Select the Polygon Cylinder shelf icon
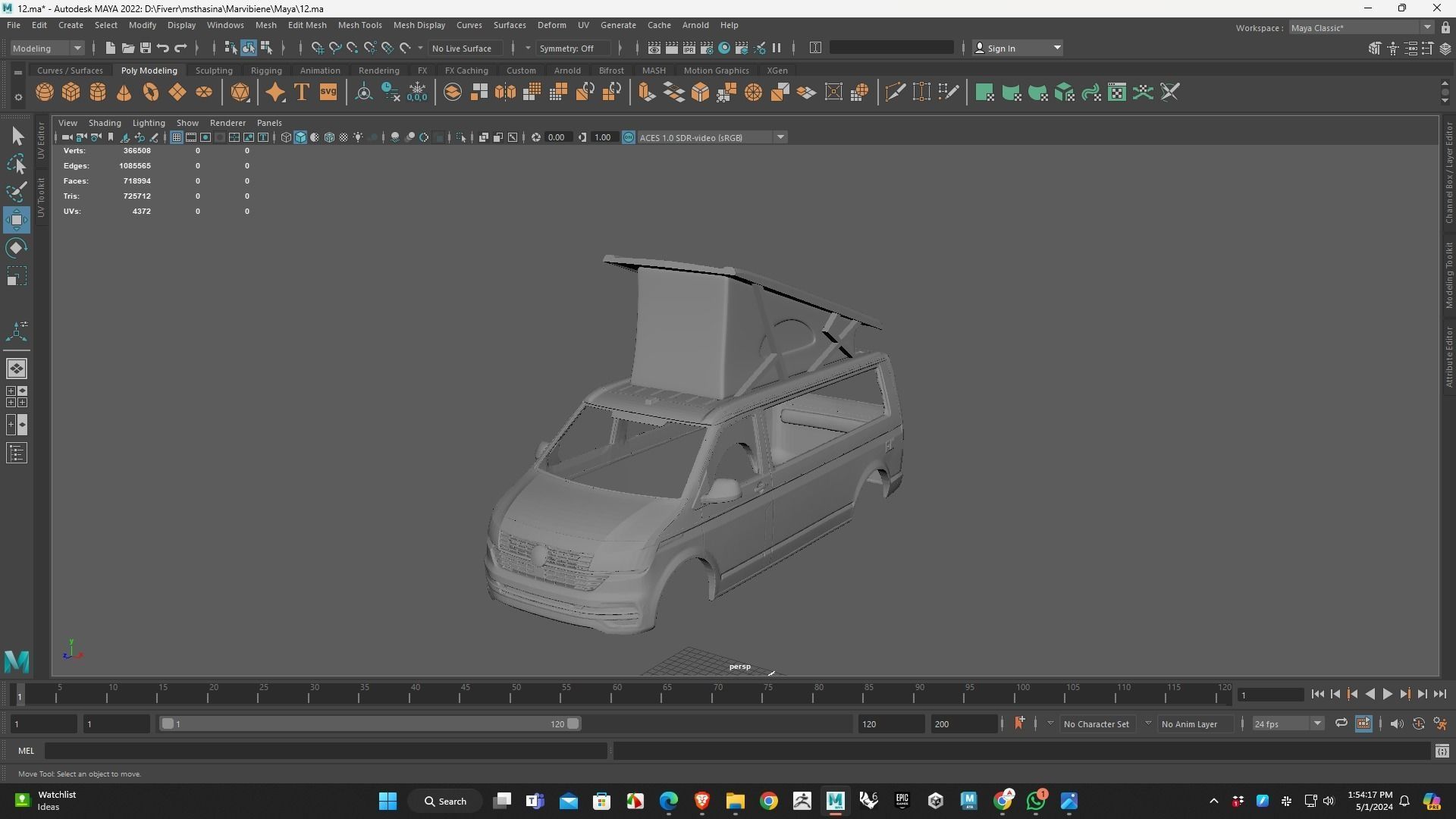The width and height of the screenshot is (1456, 819). (x=98, y=93)
